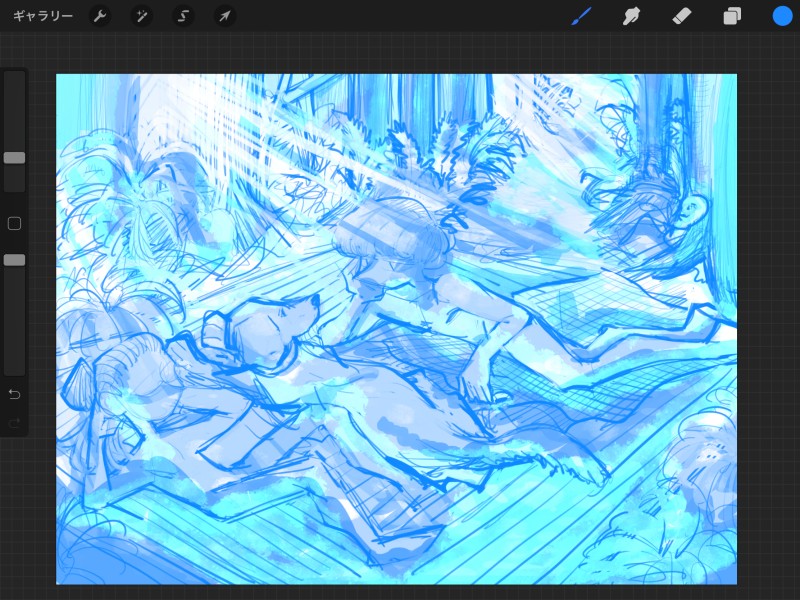
Task: Select the Eraser tool
Action: pos(682,16)
